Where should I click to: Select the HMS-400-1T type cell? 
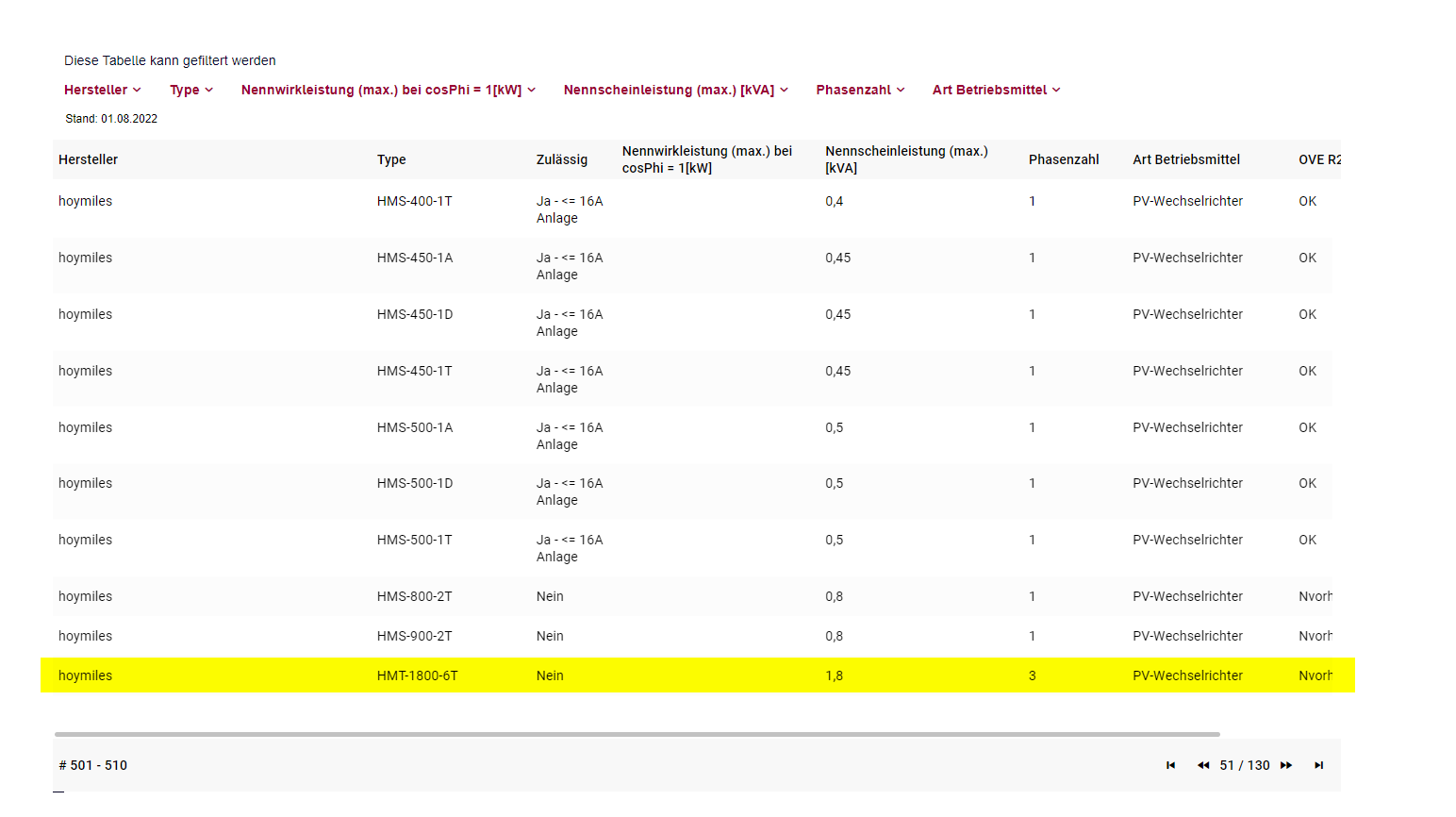click(x=414, y=201)
